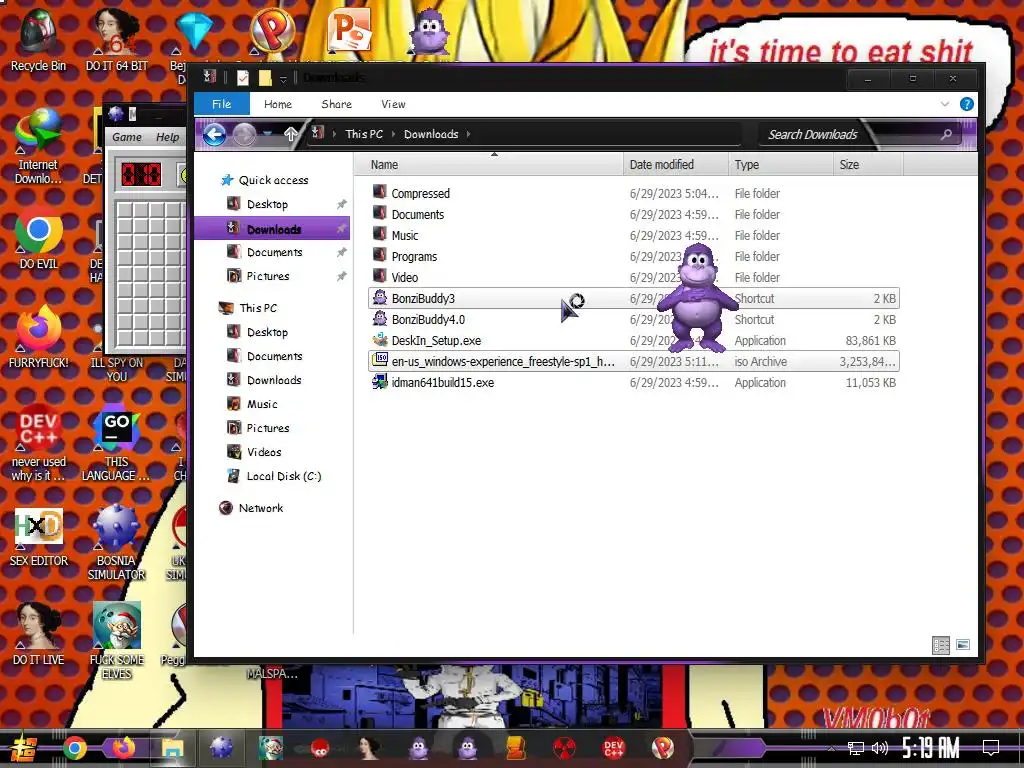Image resolution: width=1024 pixels, height=768 pixels.
Task: Select the idman641build15.exe icon
Action: tap(380, 381)
